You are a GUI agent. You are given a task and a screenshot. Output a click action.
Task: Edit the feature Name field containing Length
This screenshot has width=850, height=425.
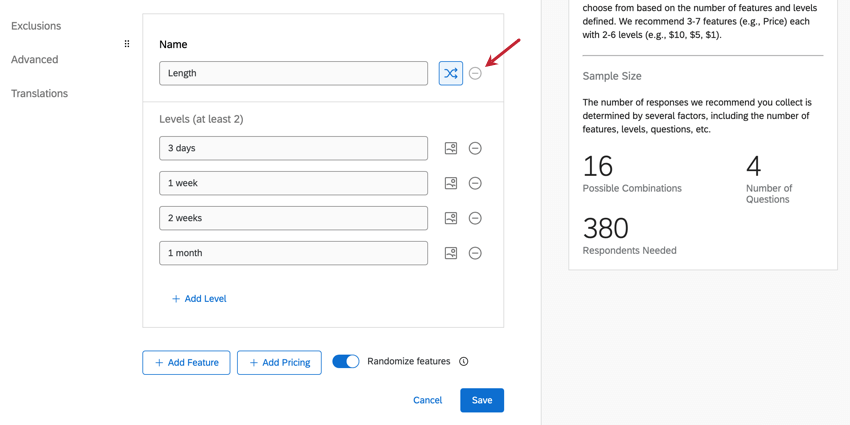[x=293, y=73]
